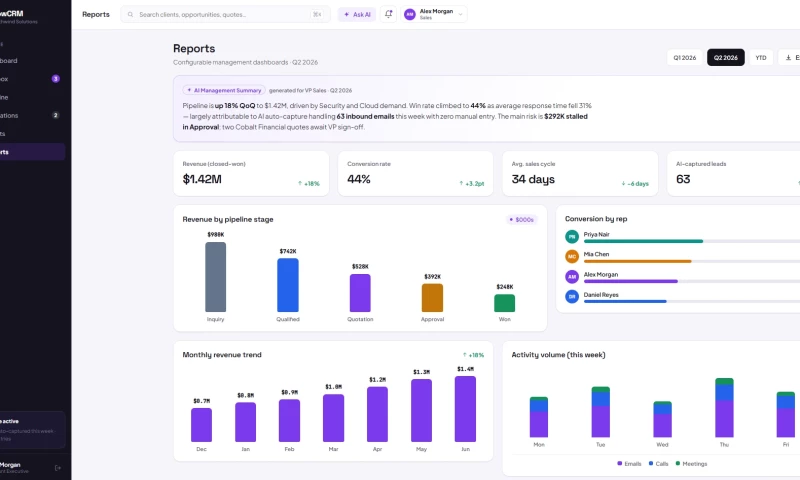Click the Mon stacked activity bar
Image resolution: width=800 pixels, height=480 pixels.
539,417
